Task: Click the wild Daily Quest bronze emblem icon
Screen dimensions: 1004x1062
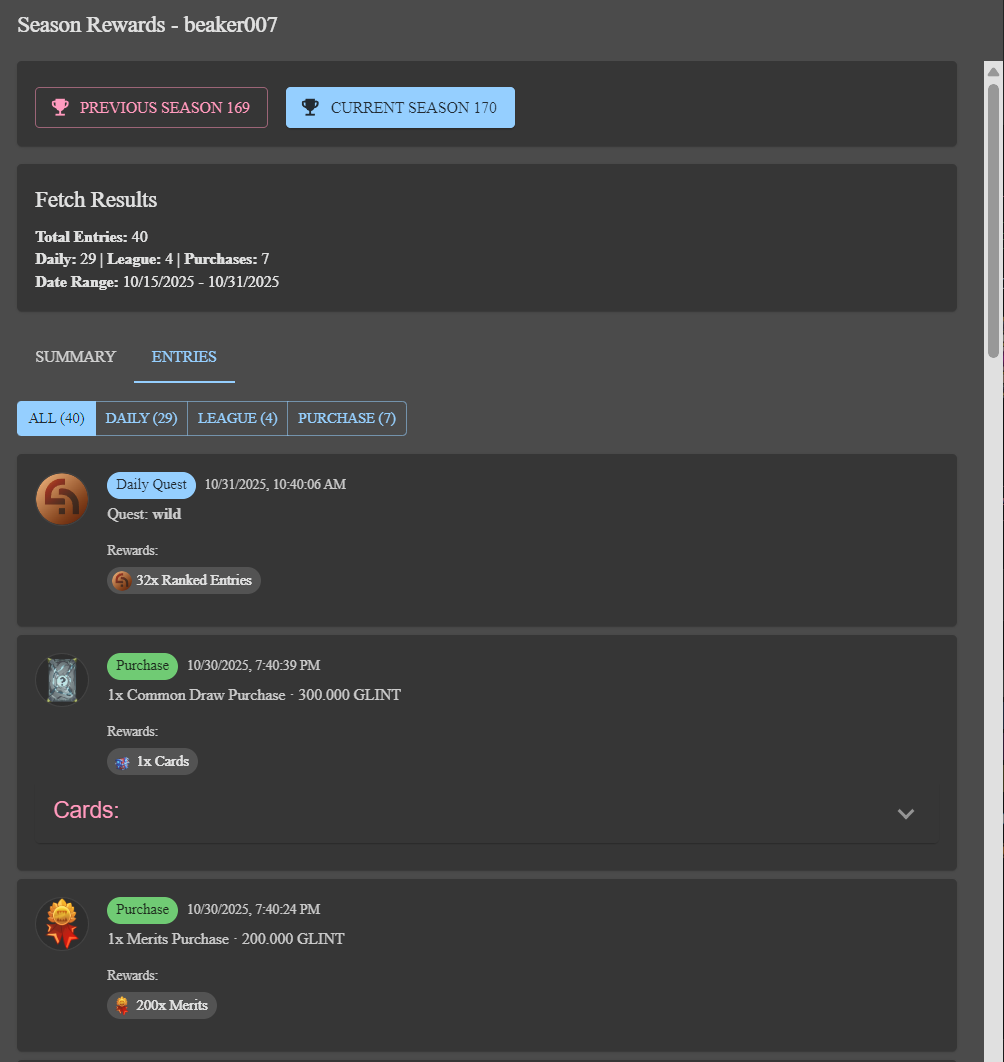Action: point(62,499)
